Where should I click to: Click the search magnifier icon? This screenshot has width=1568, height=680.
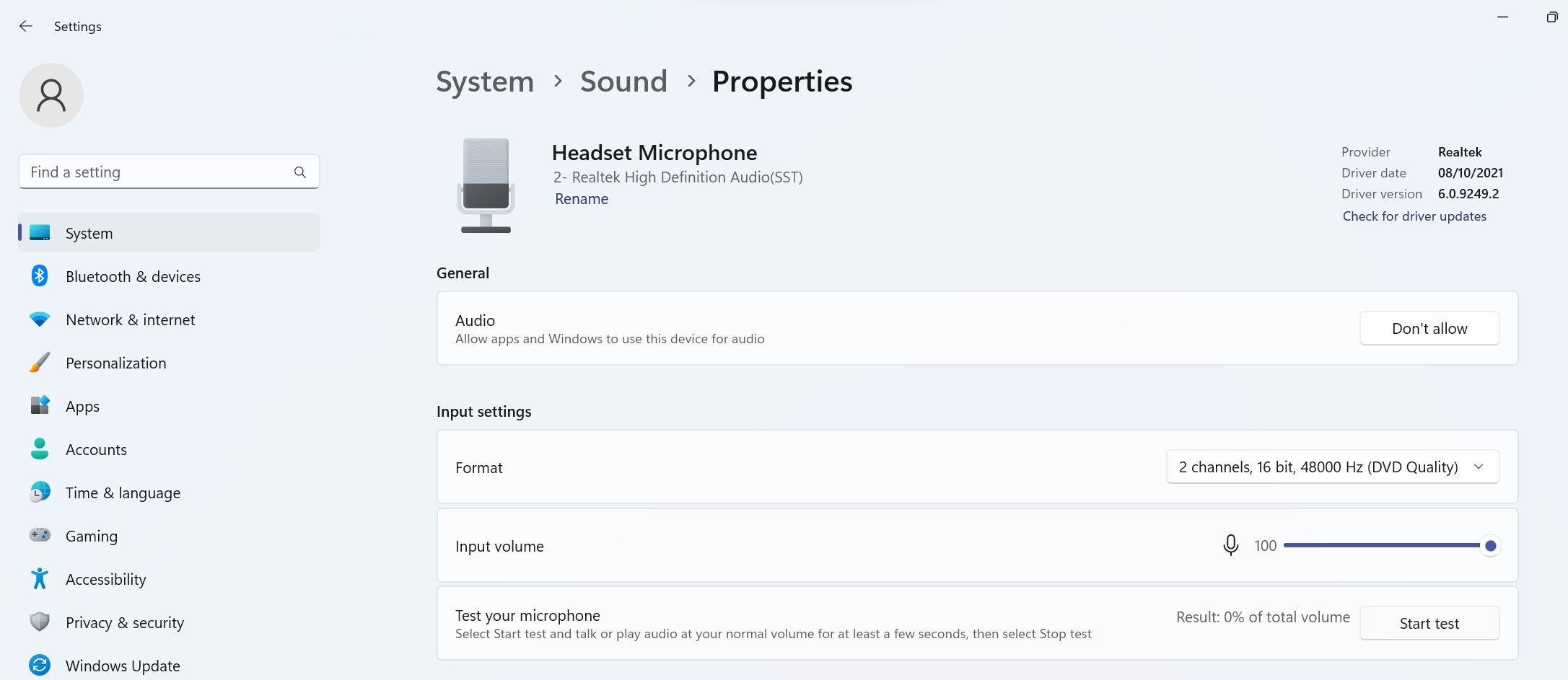[300, 172]
